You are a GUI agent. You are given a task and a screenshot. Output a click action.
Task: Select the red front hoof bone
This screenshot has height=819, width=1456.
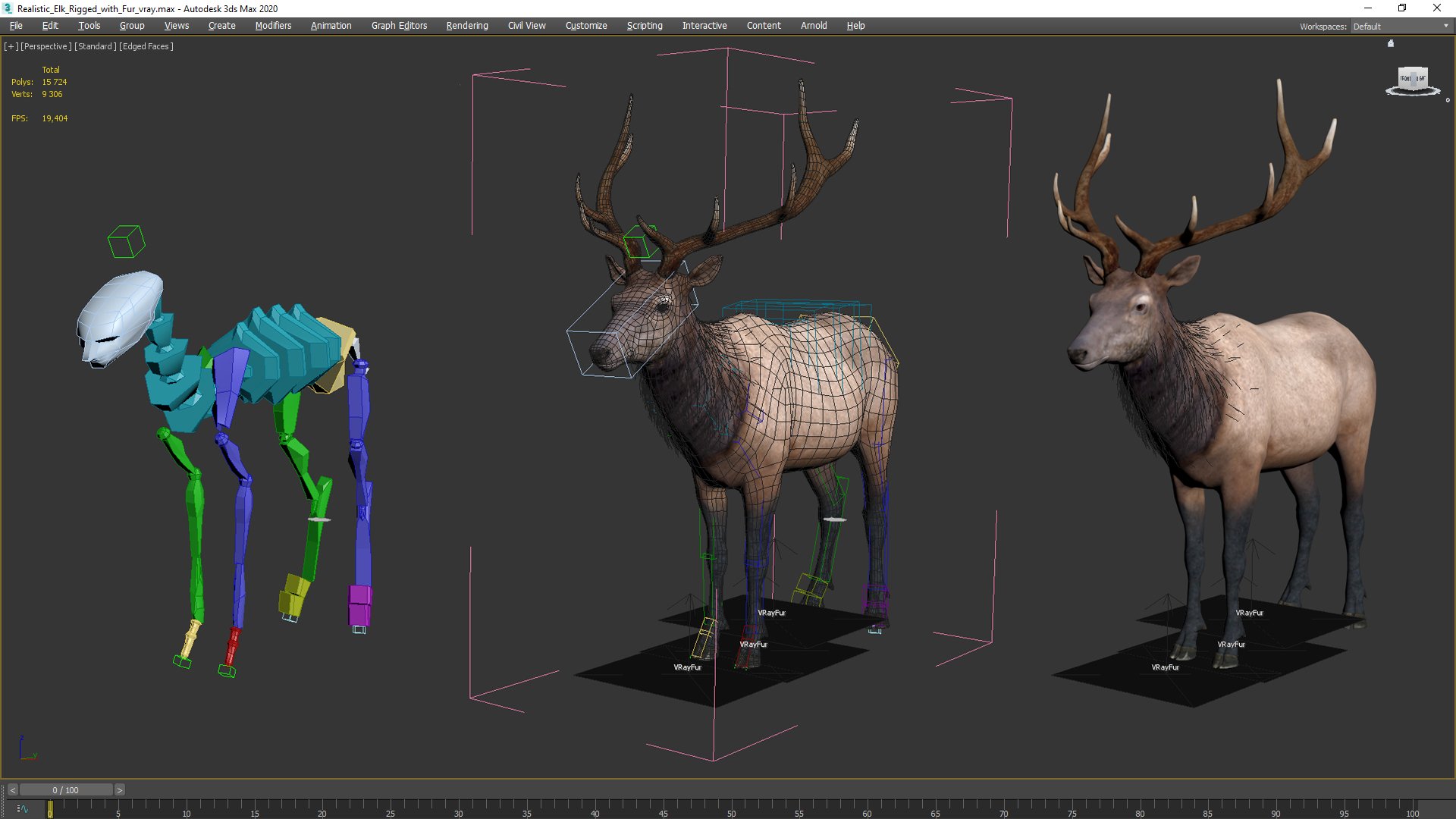[x=233, y=647]
